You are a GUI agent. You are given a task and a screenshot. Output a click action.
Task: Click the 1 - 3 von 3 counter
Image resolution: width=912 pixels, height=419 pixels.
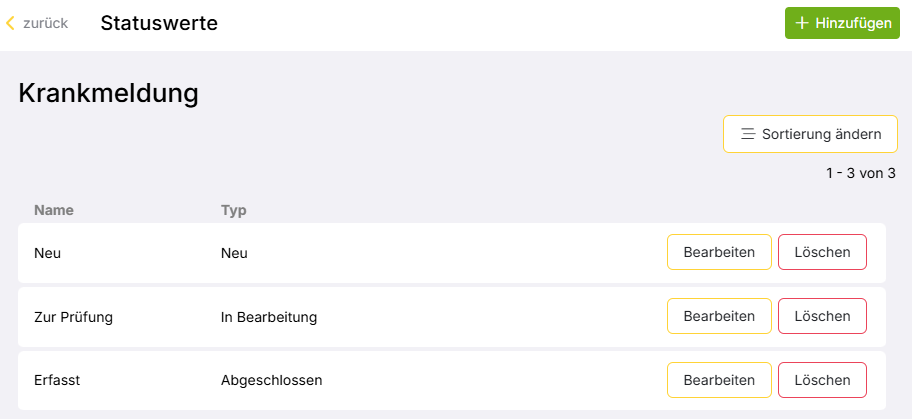tap(860, 173)
